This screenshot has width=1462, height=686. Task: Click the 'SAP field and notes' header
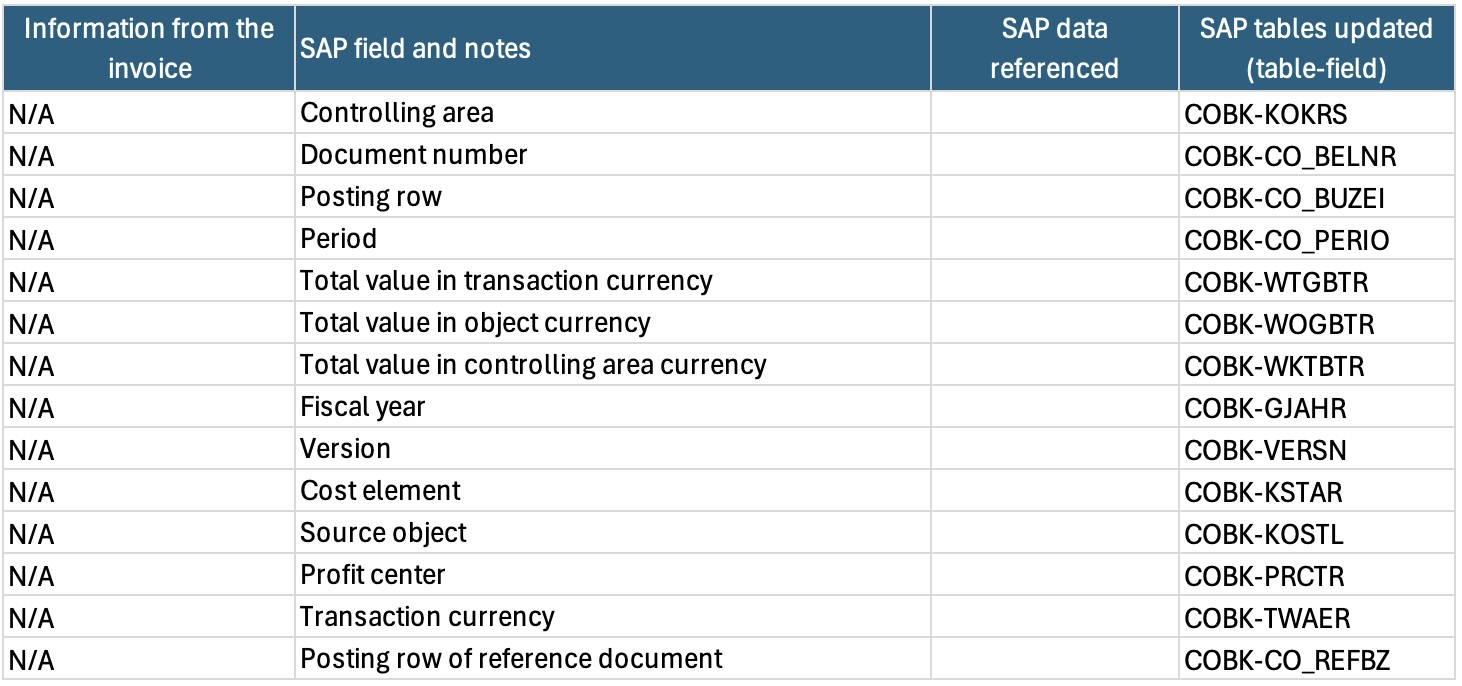613,48
